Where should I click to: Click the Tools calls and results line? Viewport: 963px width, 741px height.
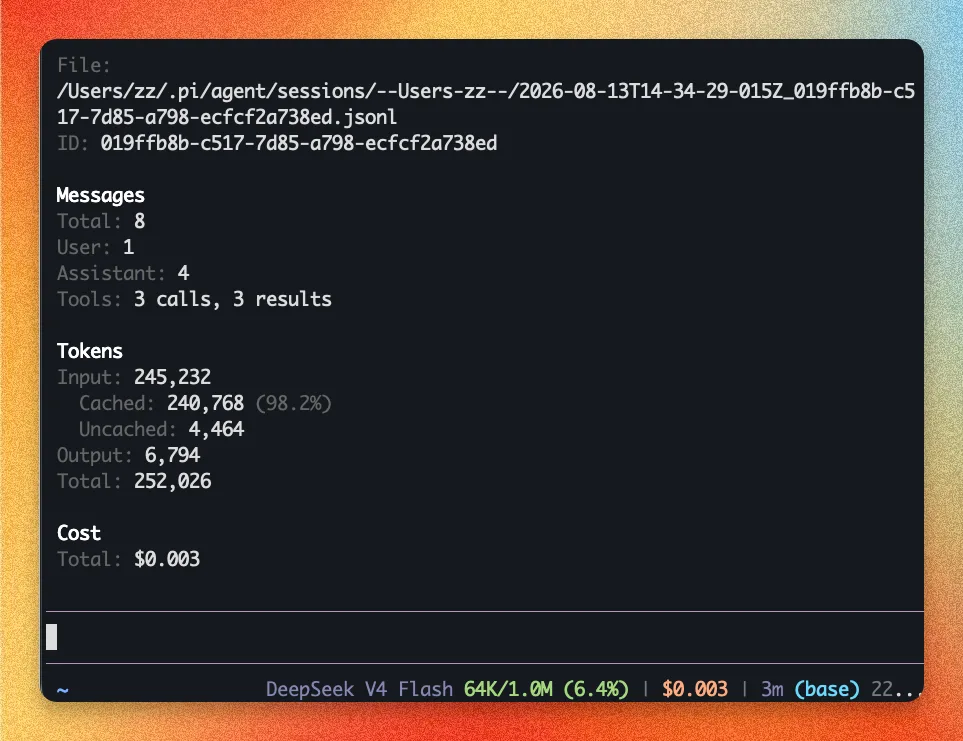[x=194, y=299]
